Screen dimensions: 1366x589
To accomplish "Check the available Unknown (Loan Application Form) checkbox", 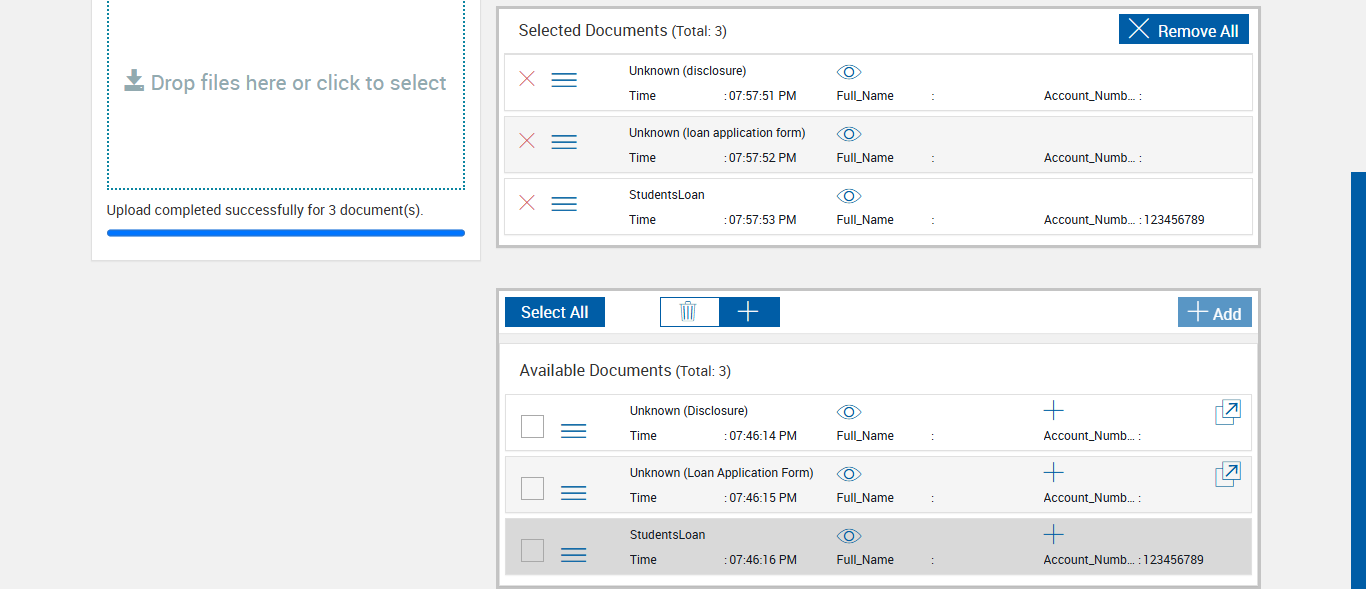I will tap(533, 489).
